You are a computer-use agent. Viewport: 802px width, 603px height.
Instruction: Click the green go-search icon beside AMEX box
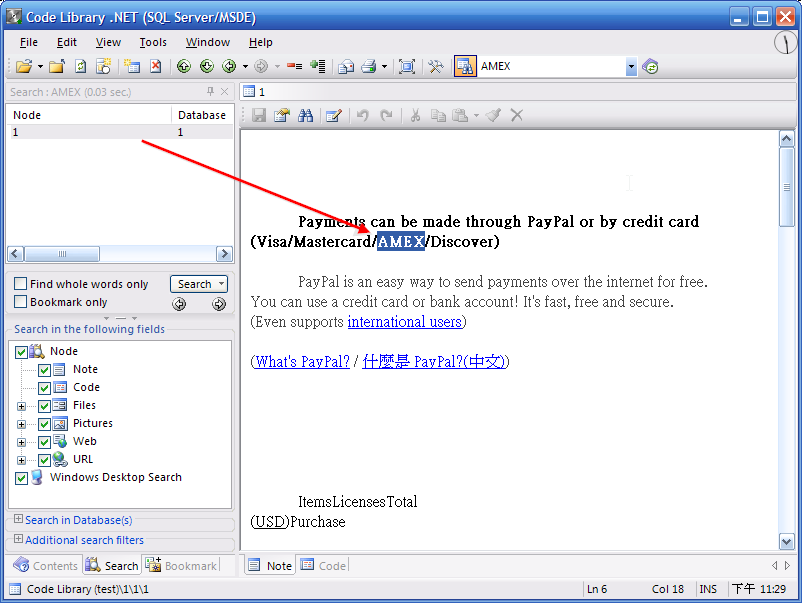coord(651,66)
